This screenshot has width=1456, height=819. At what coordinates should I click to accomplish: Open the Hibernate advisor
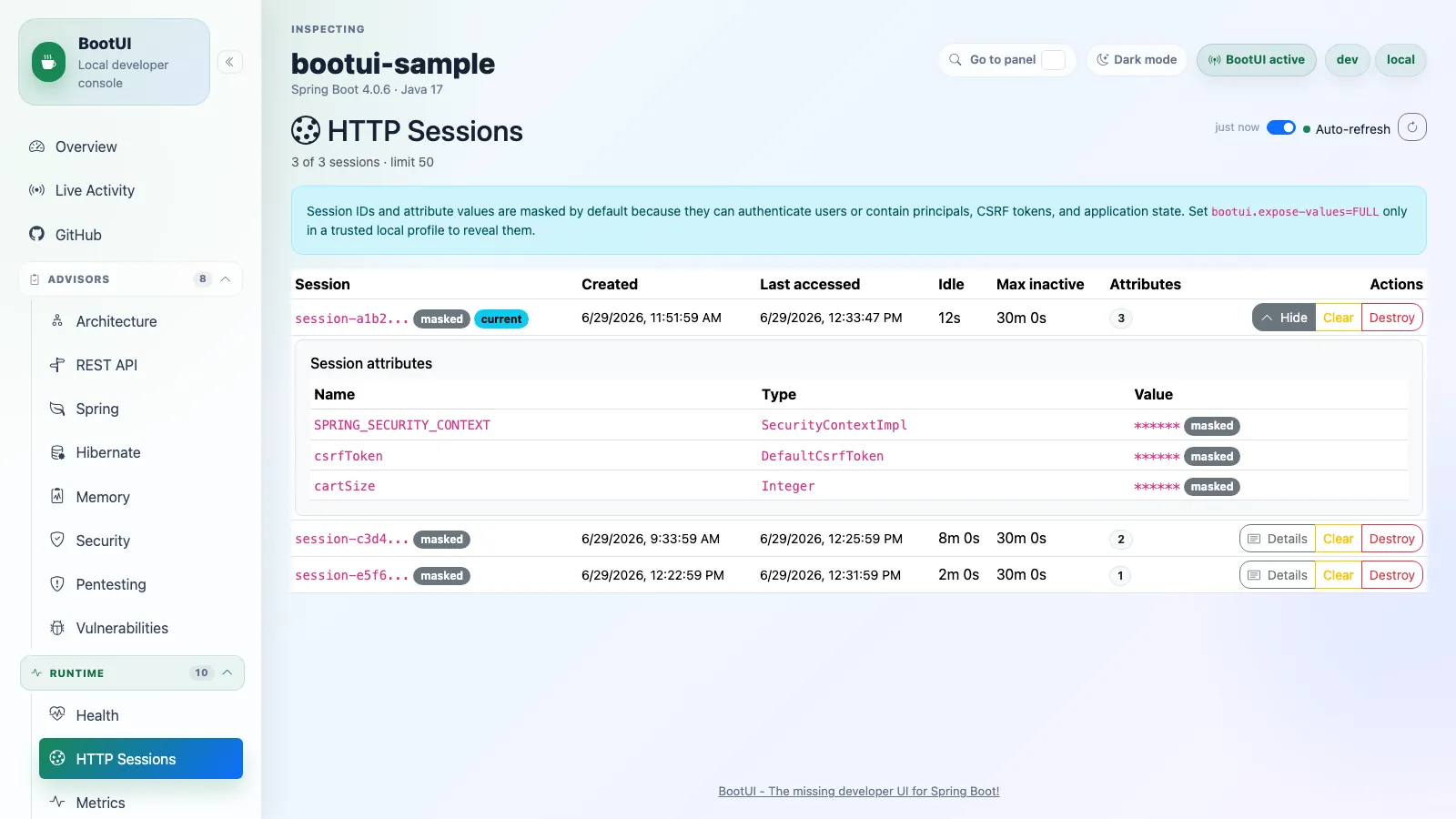141,452
